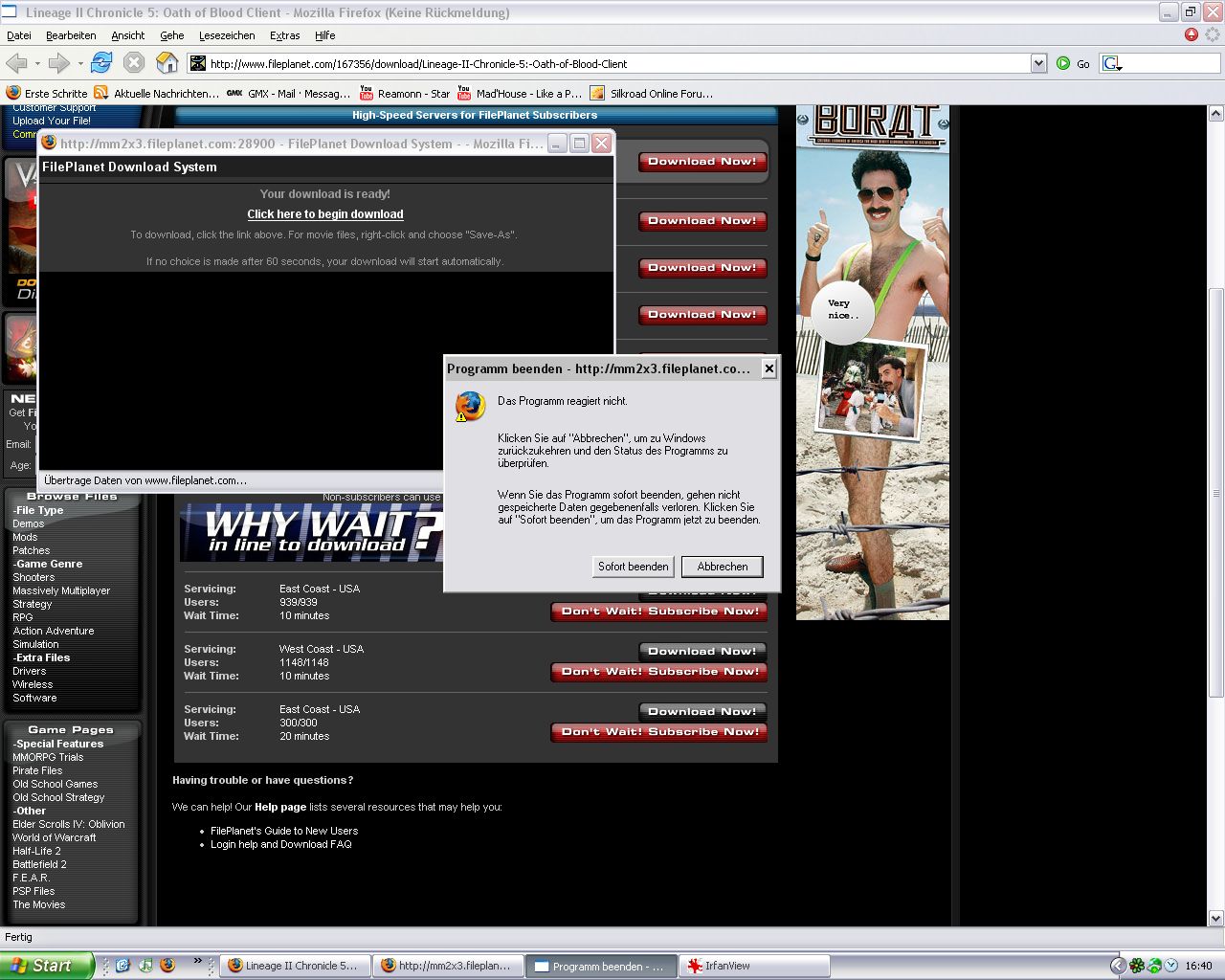Go to the Firefox home page icon
Screen dimensions: 1225x980
click(167, 63)
